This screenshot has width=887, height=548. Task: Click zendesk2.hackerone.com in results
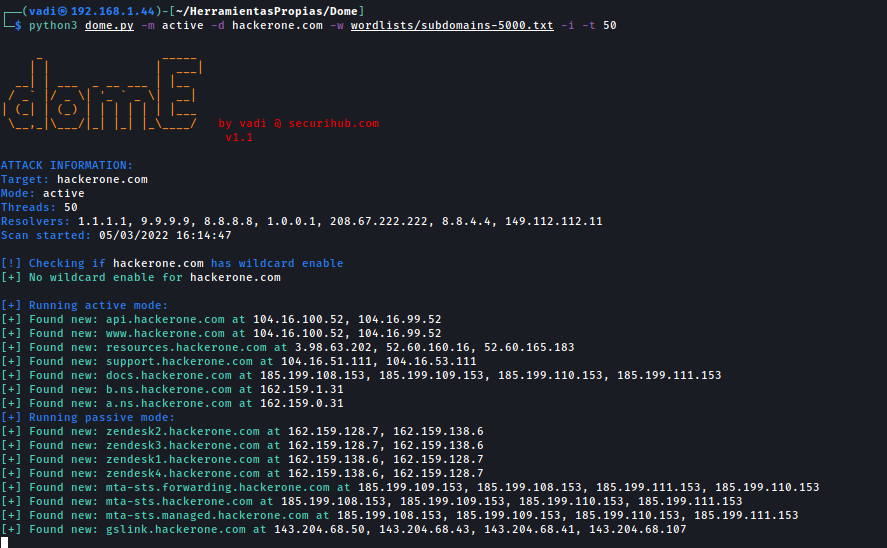click(183, 432)
